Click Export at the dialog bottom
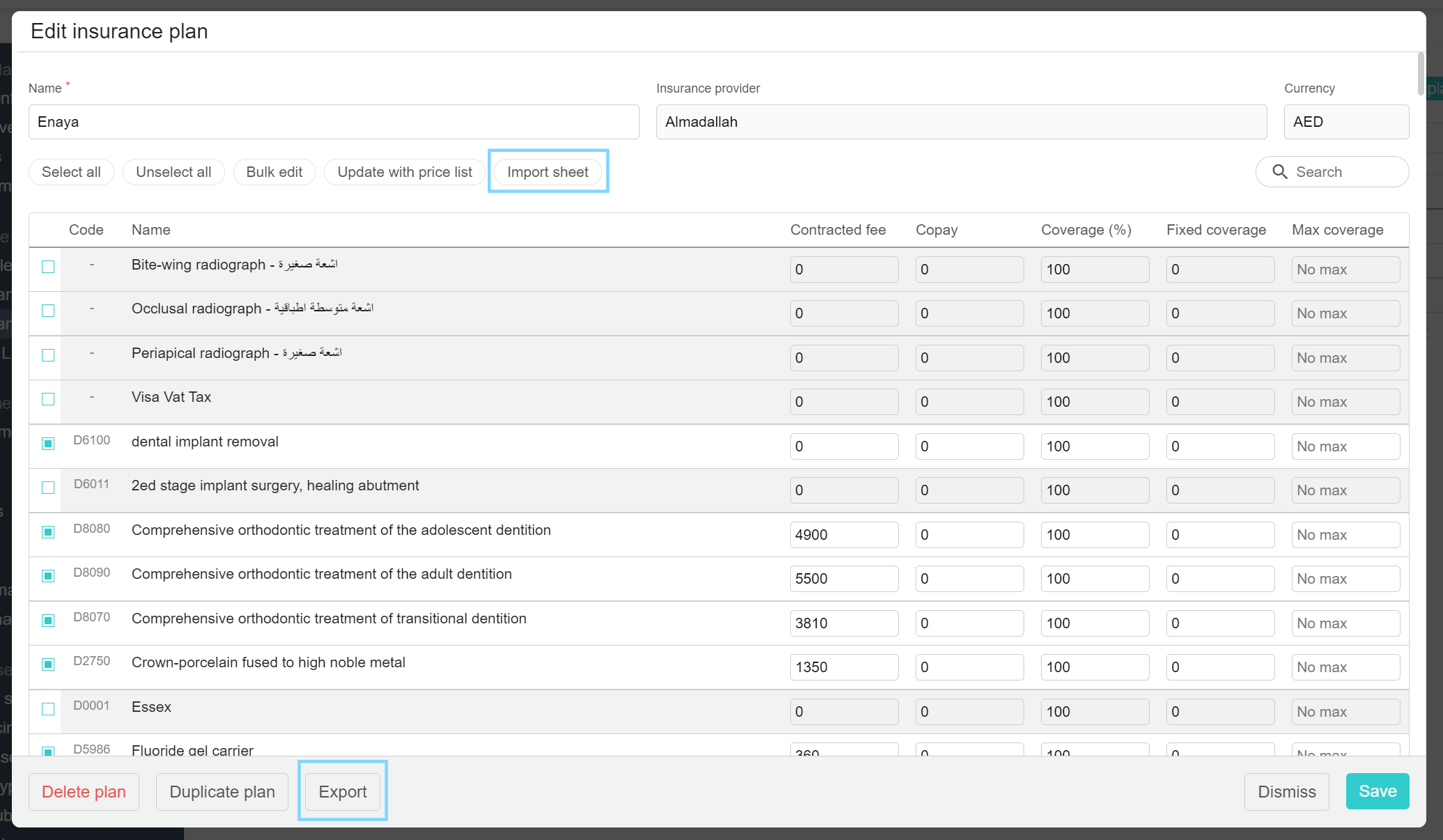 [342, 792]
